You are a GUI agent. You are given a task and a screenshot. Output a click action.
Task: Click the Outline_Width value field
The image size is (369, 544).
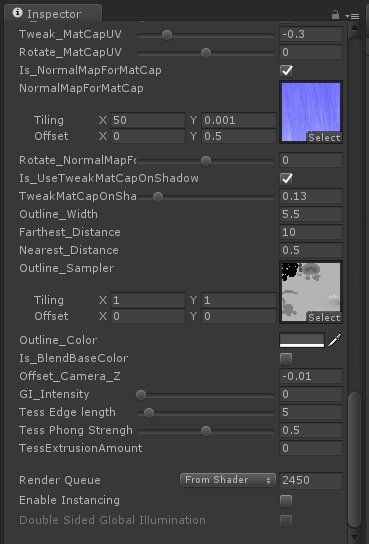coord(311,214)
